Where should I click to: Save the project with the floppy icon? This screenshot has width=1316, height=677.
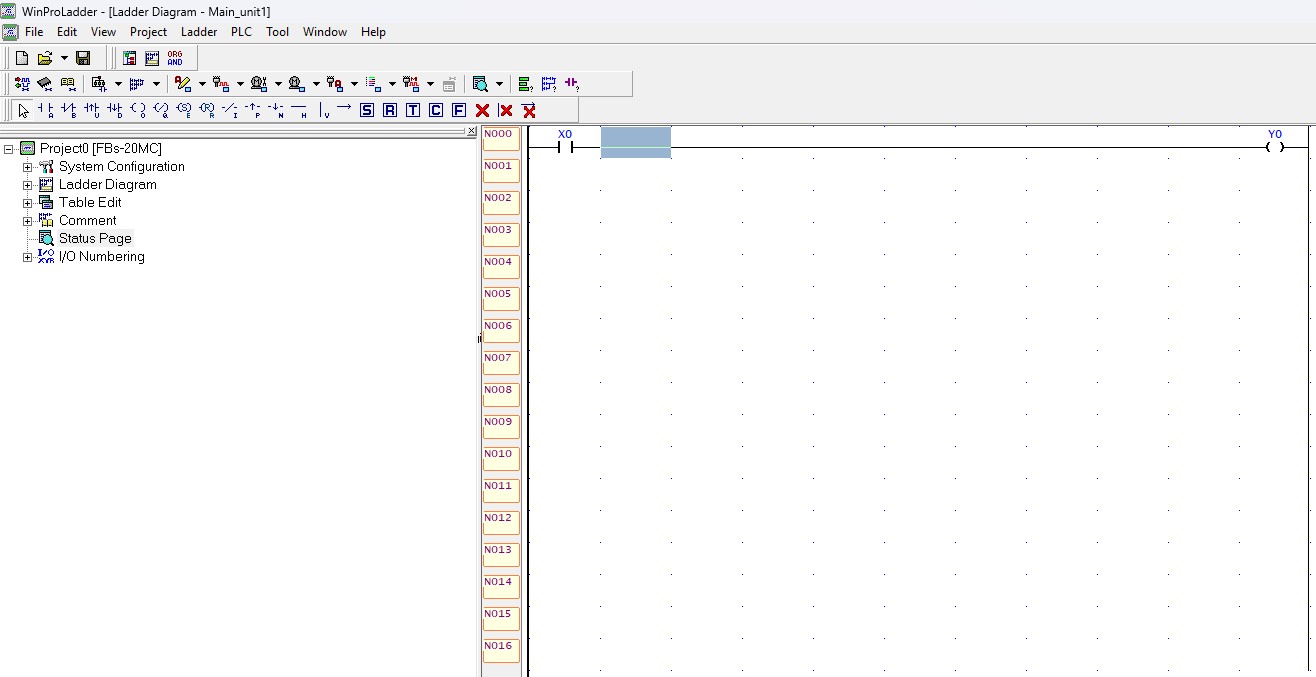pyautogui.click(x=83, y=58)
